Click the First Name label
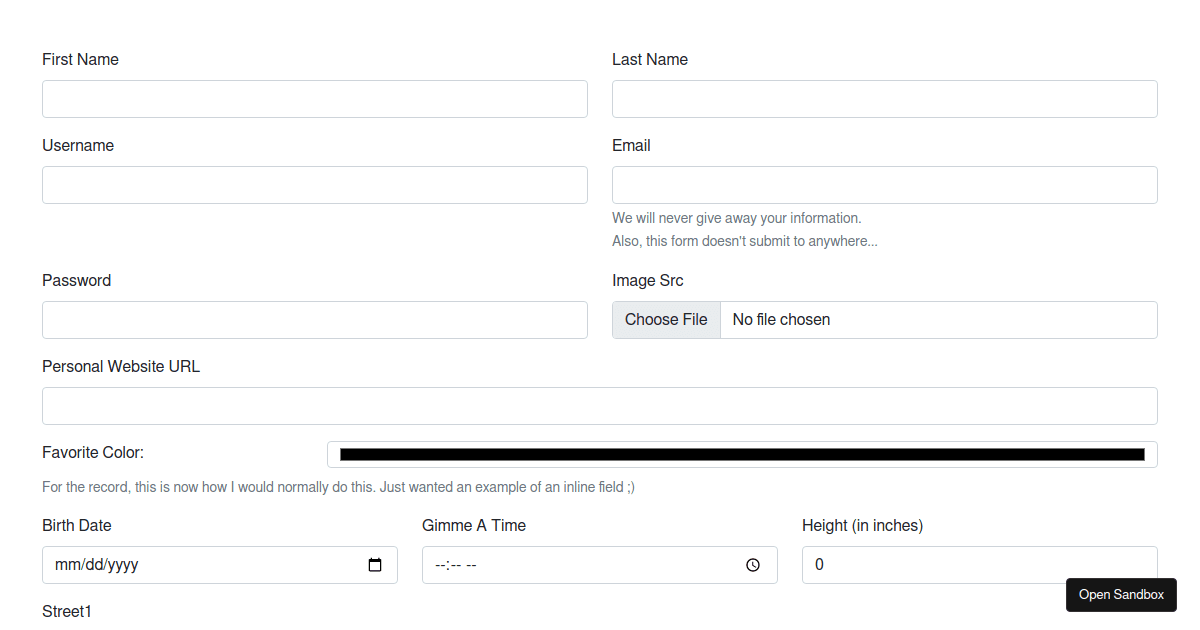The width and height of the screenshot is (1200, 630). [x=80, y=60]
